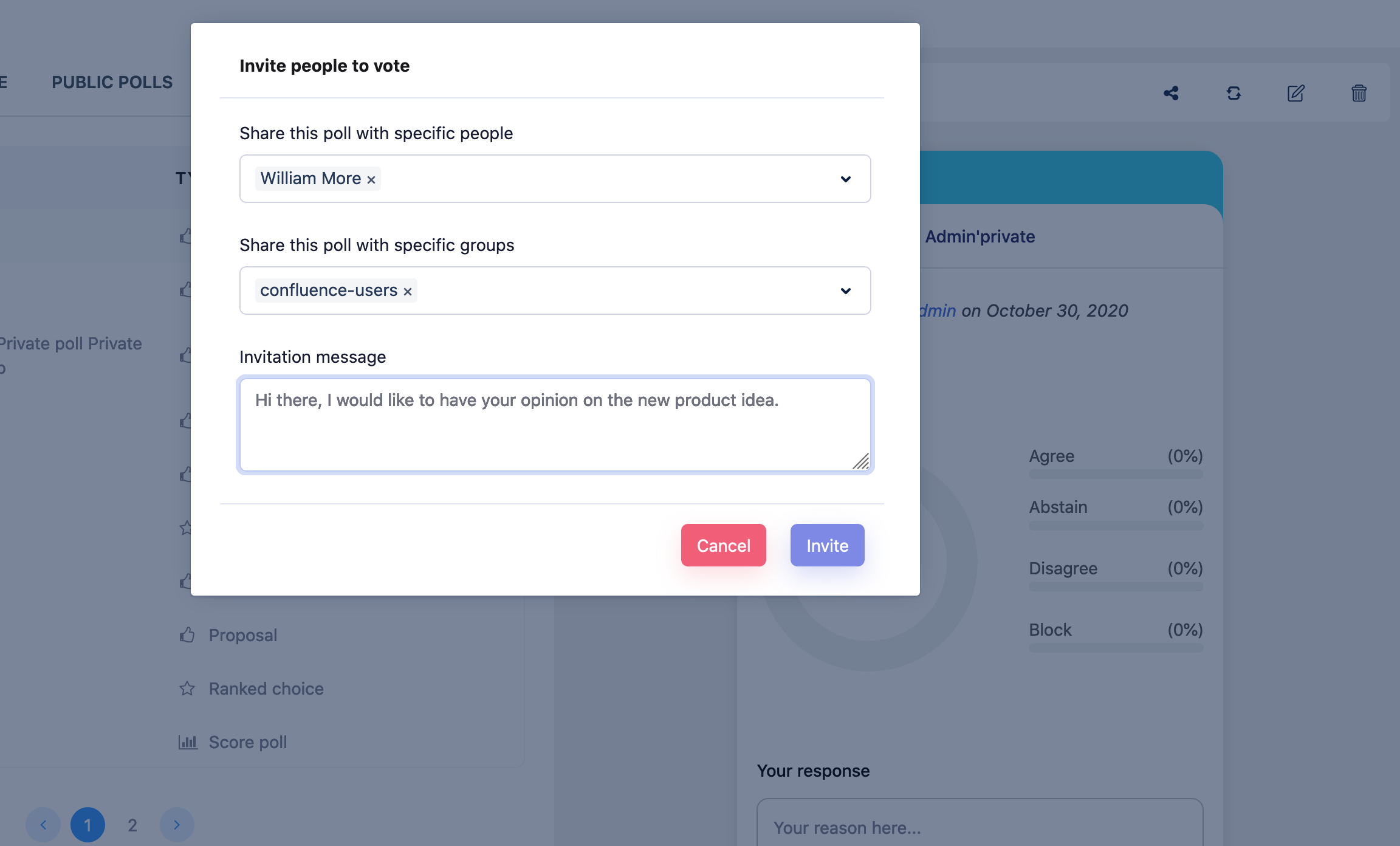Screen dimensions: 1400x846
Task: Click the Agree progress bar
Action: [1116, 474]
